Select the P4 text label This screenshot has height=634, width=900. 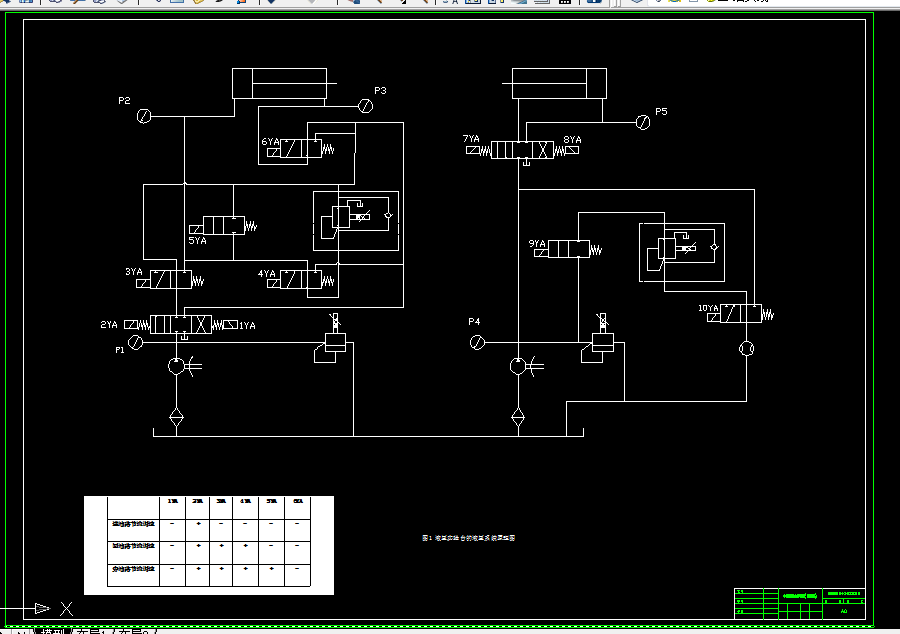pos(474,322)
